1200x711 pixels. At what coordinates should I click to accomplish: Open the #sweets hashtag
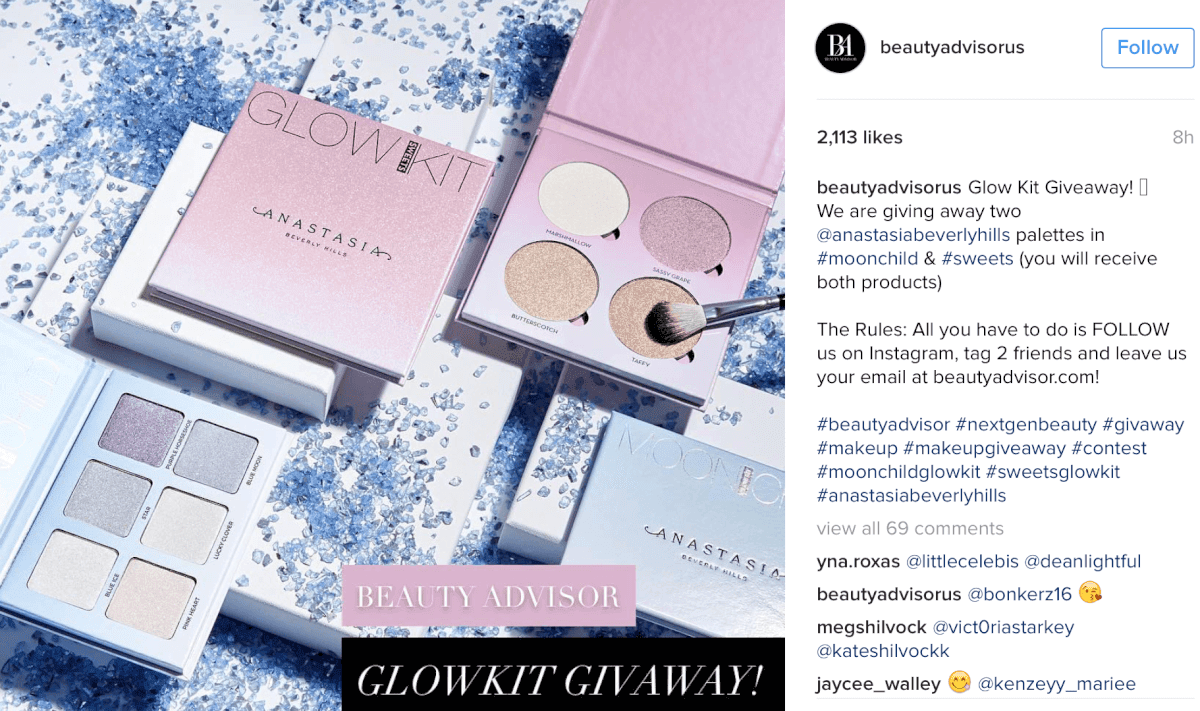977,259
